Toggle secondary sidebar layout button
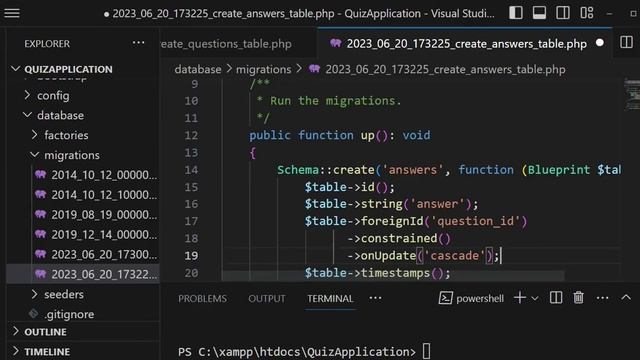 coord(563,13)
